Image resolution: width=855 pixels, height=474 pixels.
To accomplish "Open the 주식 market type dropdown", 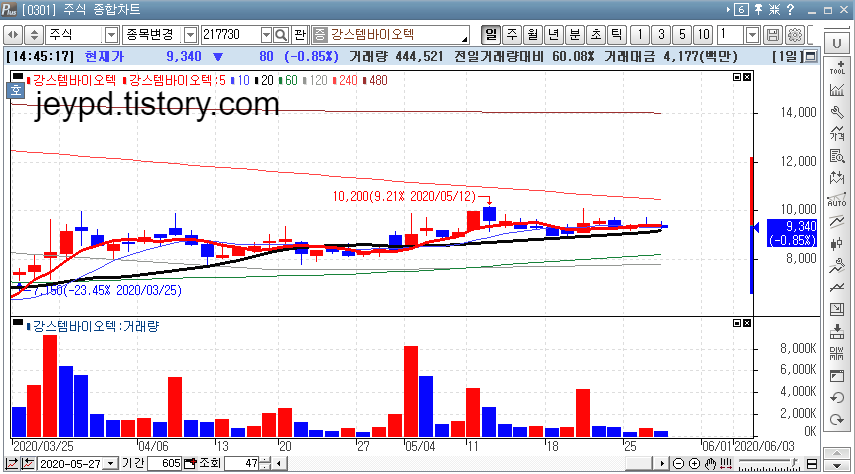I will pyautogui.click(x=111, y=35).
